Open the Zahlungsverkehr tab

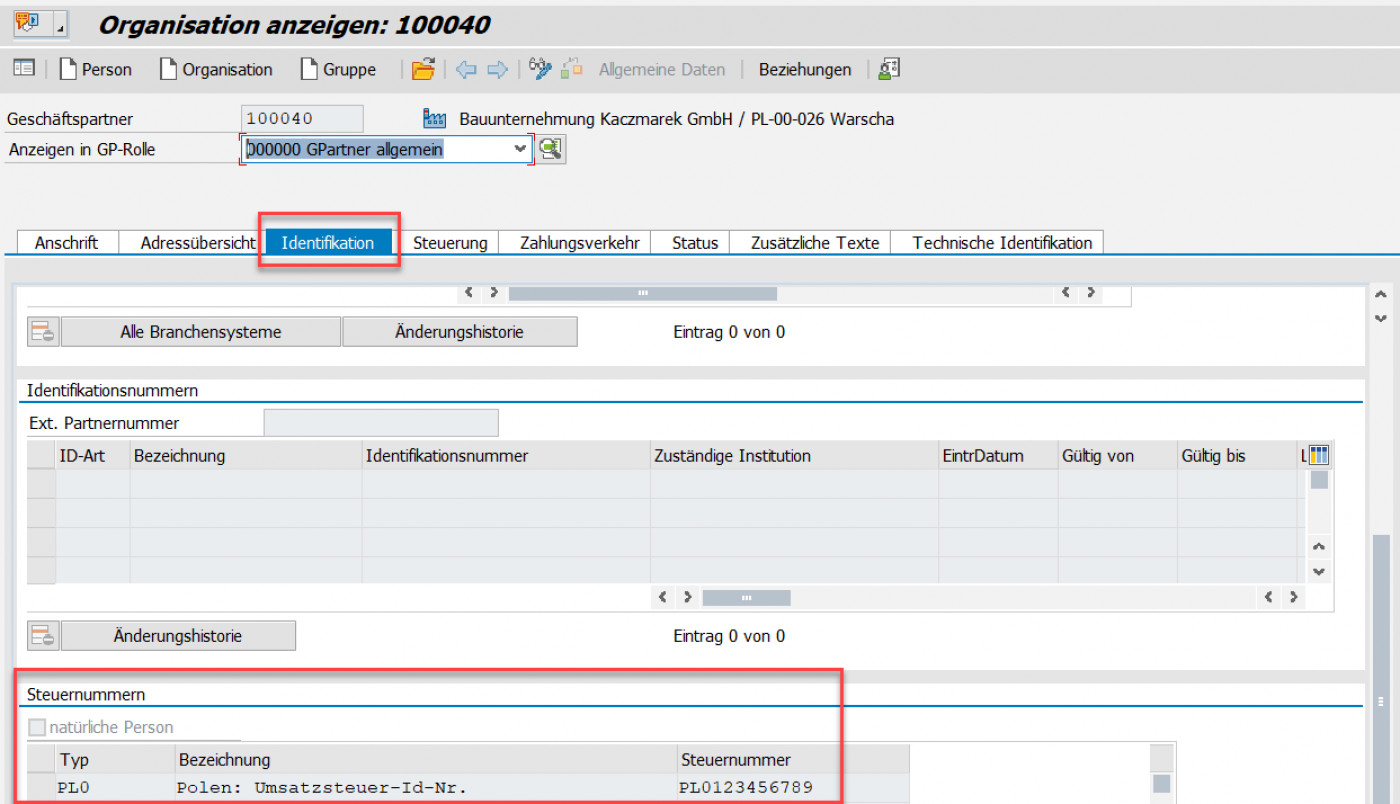[579, 243]
